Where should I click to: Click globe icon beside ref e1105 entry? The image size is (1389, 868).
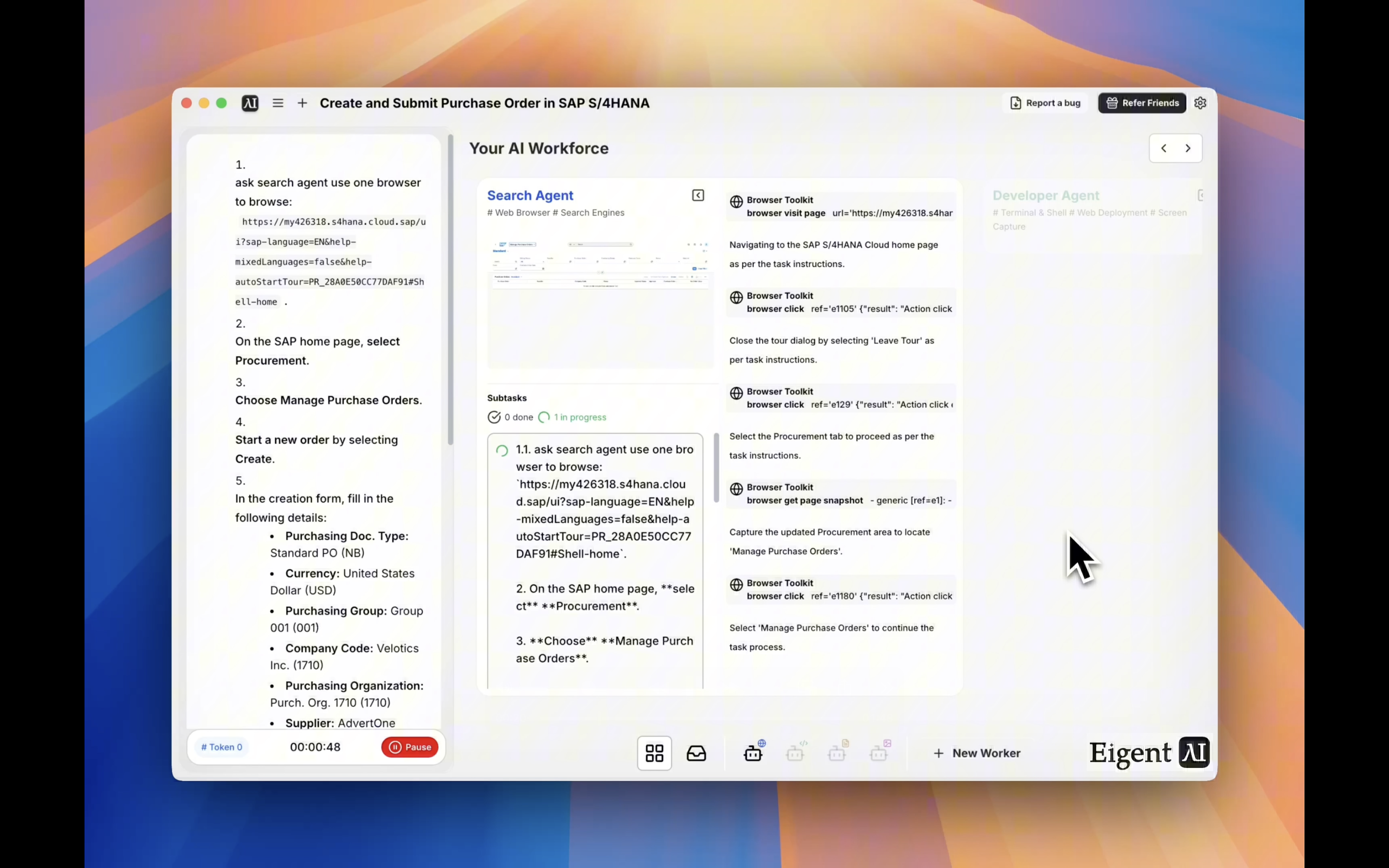(x=736, y=298)
